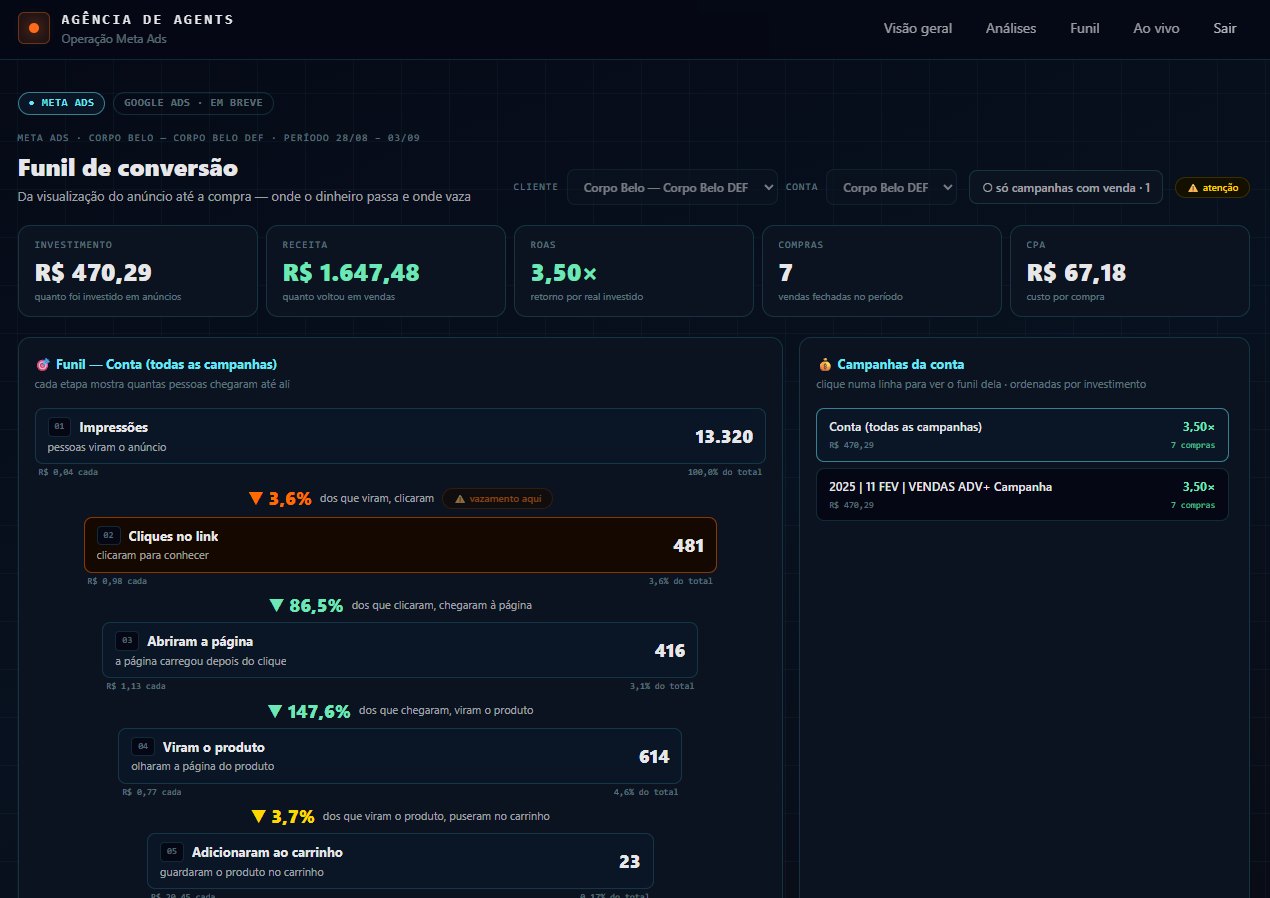Click the 100,0% do total label

coord(725,472)
